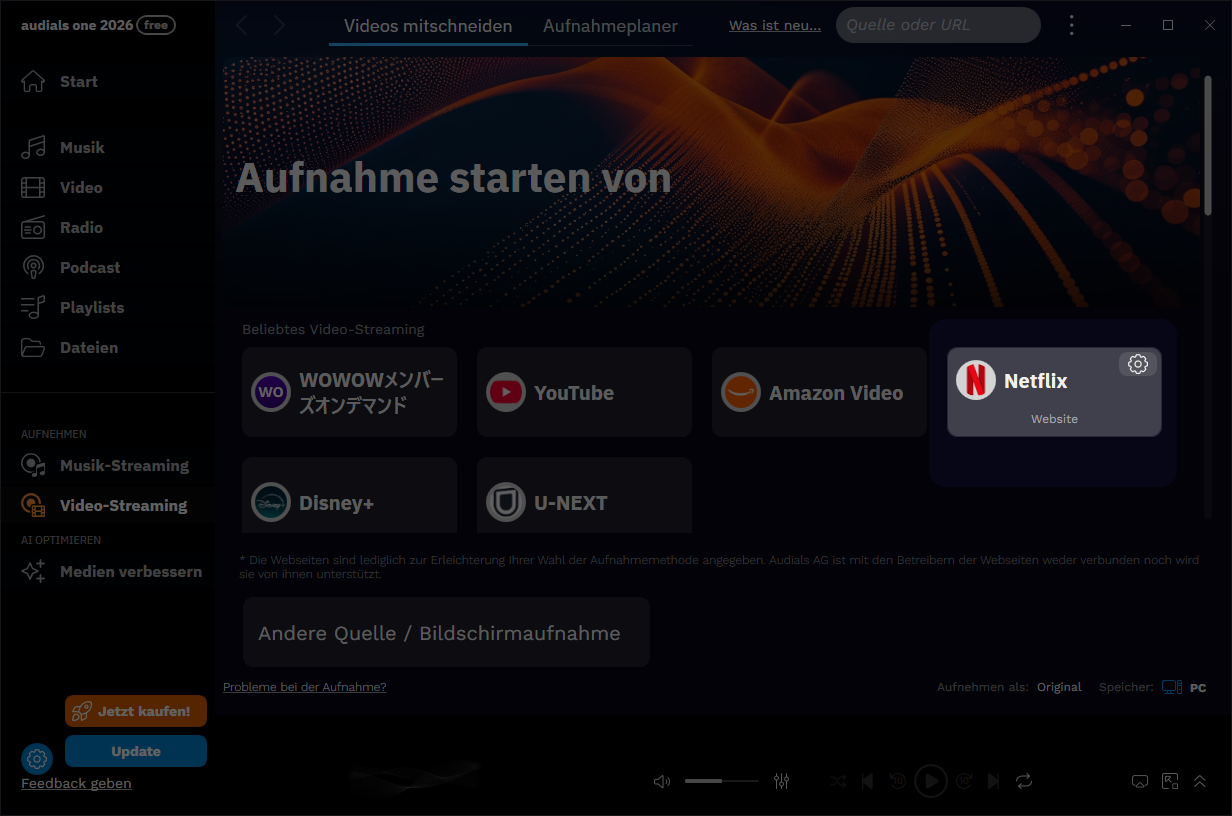
Task: Start playback with play button
Action: click(x=931, y=781)
